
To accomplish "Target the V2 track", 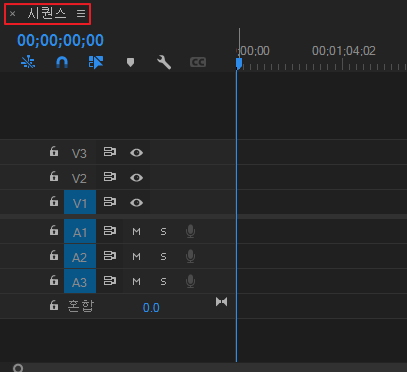I will [x=79, y=178].
